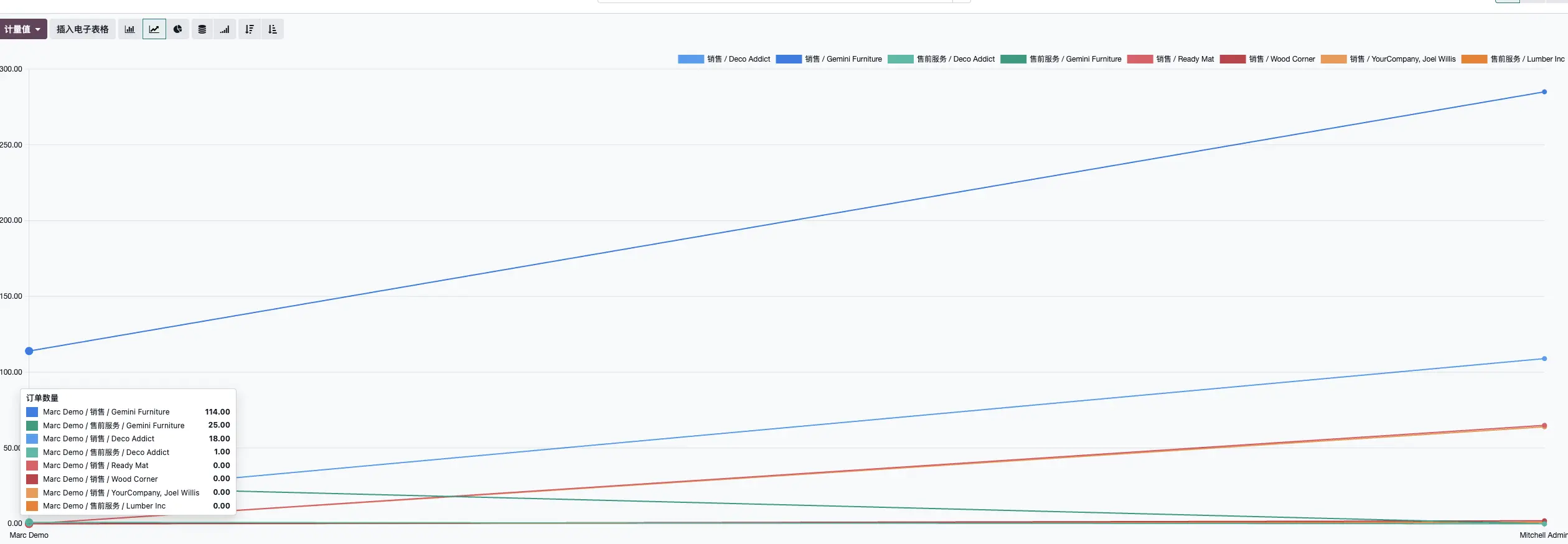This screenshot has width=1568, height=544.
Task: Toggle 售前服务 / Gemini Furniture legend entry
Action: coord(1061,59)
